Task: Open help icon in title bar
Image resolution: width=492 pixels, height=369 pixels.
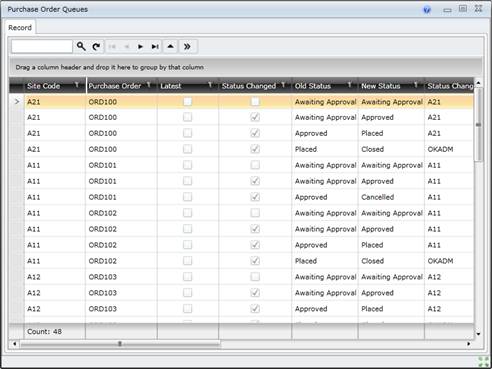Action: point(427,10)
